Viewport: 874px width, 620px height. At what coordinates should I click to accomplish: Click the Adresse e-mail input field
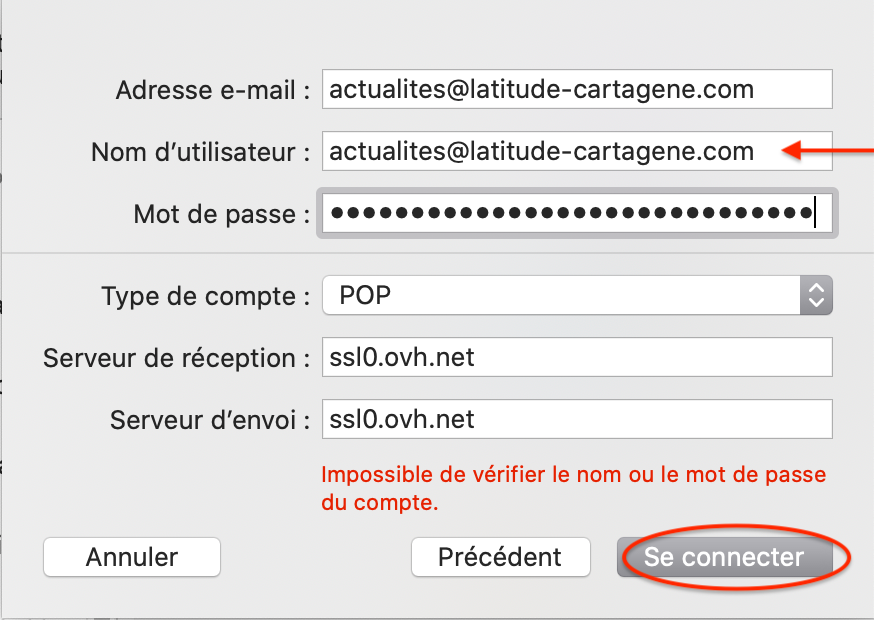coord(577,90)
